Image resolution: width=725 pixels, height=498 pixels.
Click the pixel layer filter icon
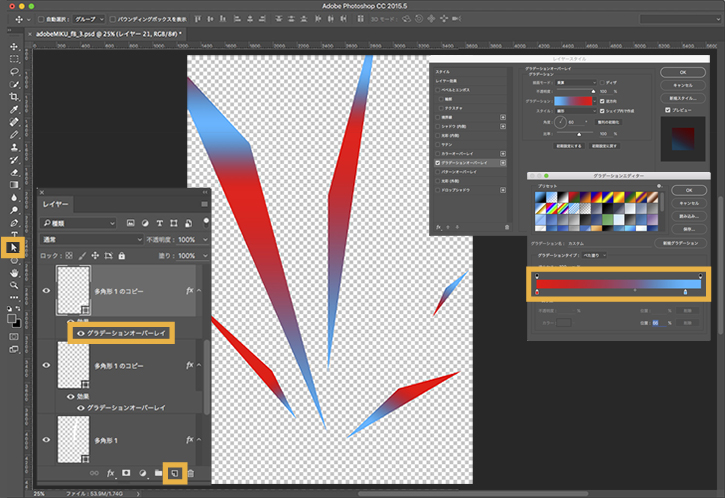[131, 223]
